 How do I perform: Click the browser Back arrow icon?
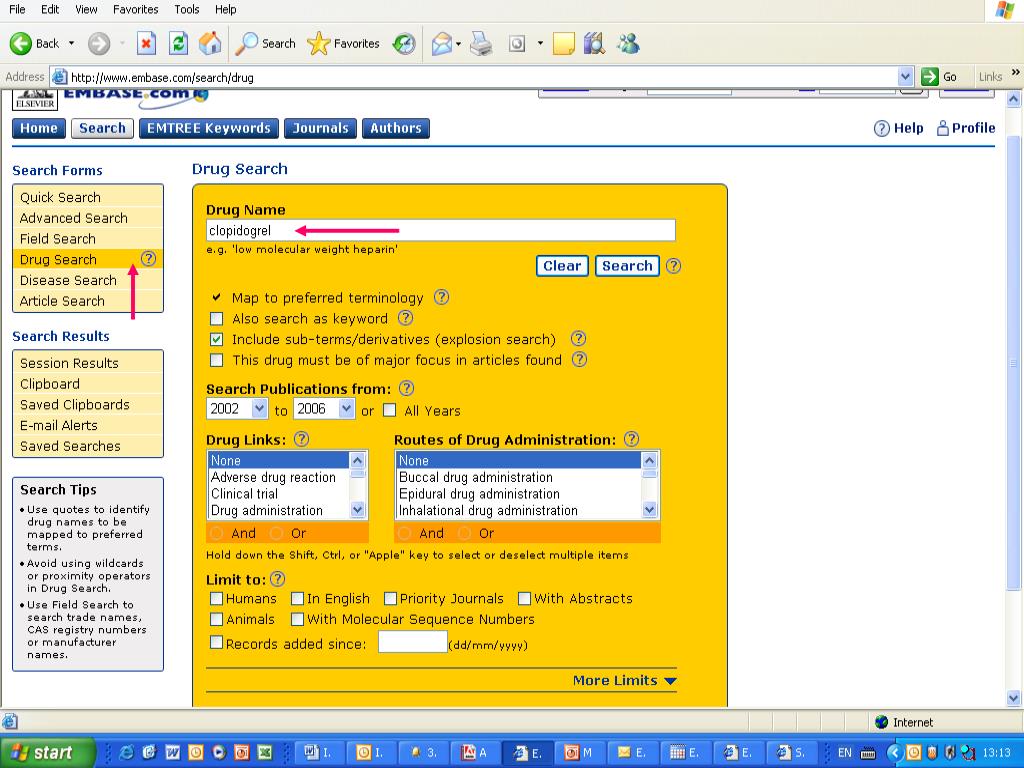click(x=20, y=44)
